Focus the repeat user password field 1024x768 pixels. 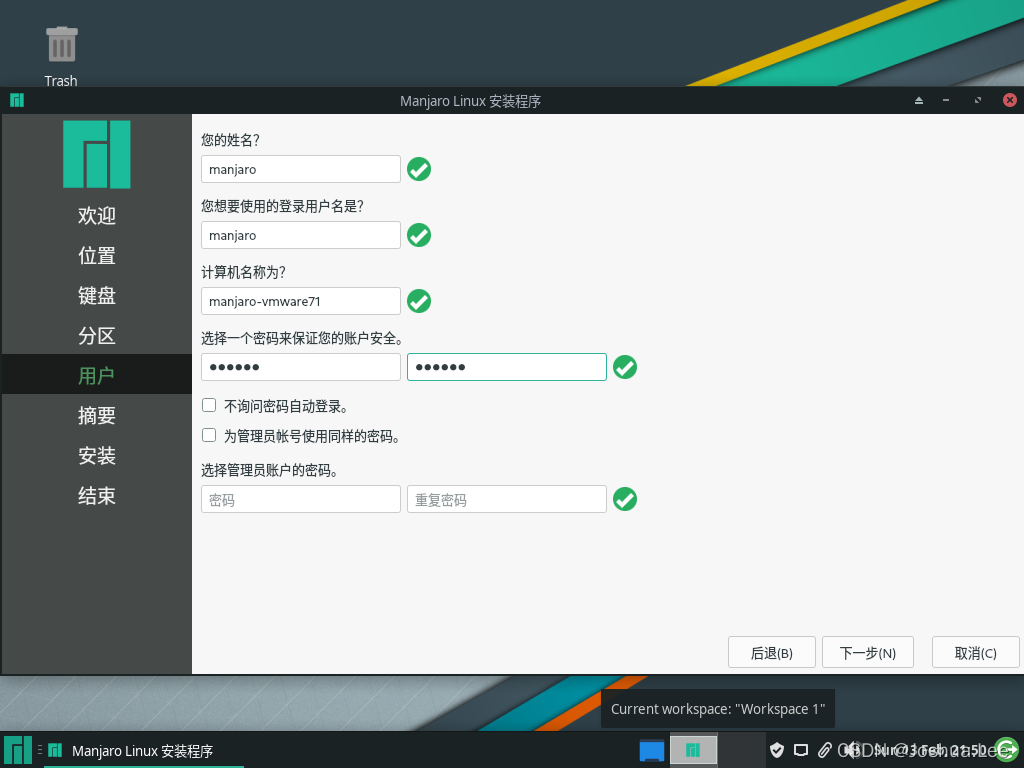click(507, 367)
